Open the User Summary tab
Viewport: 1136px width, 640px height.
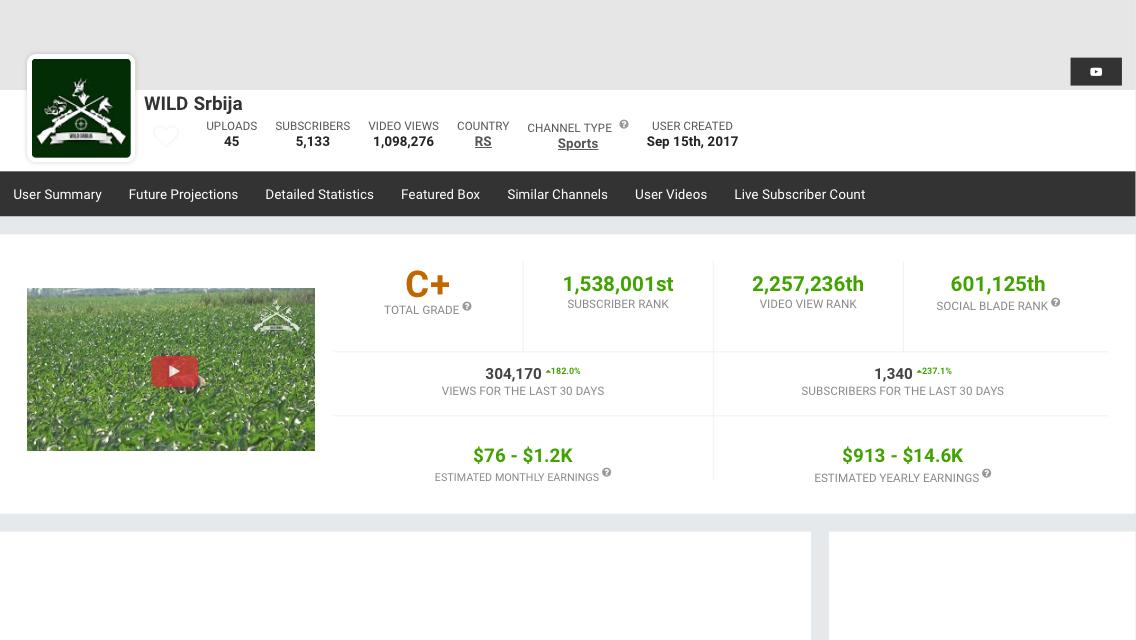(x=57, y=194)
